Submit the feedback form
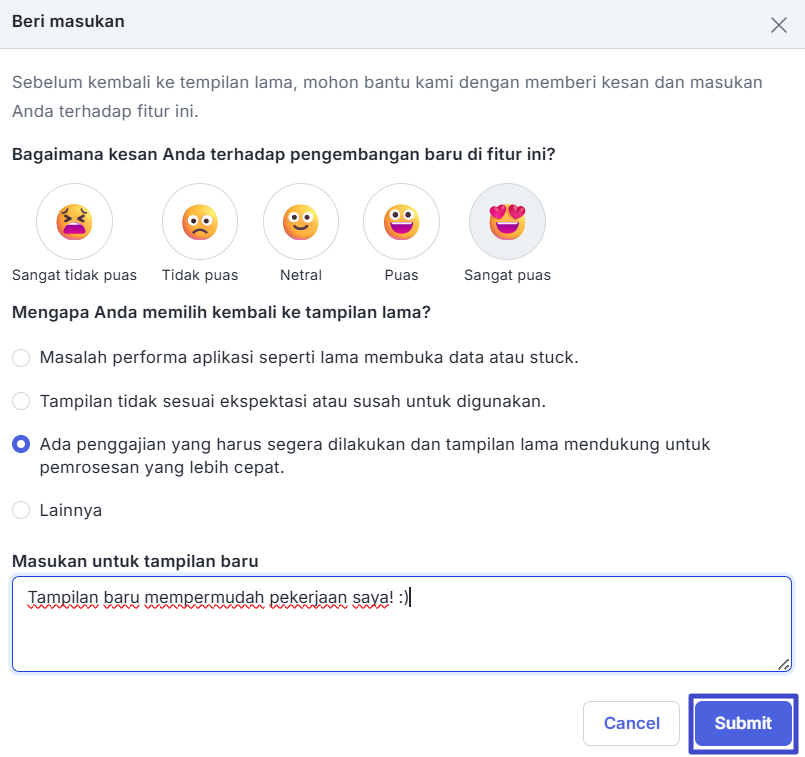805x757 pixels. 743,723
